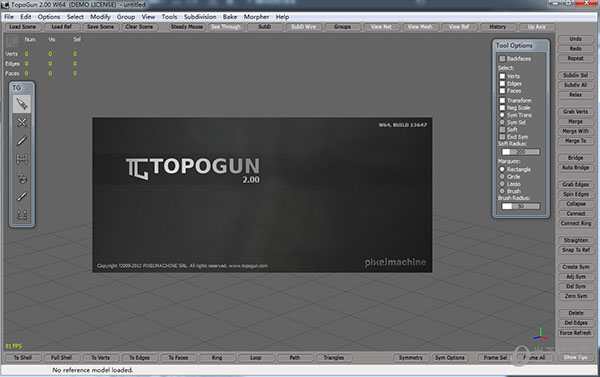This screenshot has height=377, width=600.
Task: Adjust the Brush Radius slider
Action: coord(521,206)
